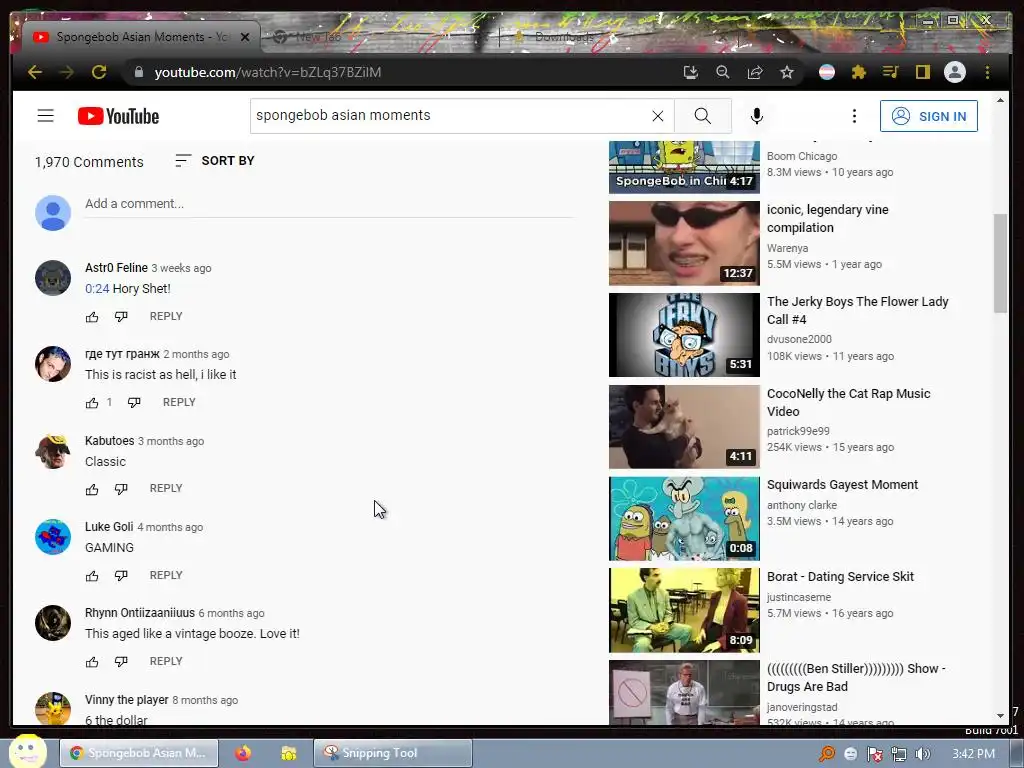Jump to the 0:24 timestamp link
Viewport: 1024px width, 768px height.
point(97,289)
